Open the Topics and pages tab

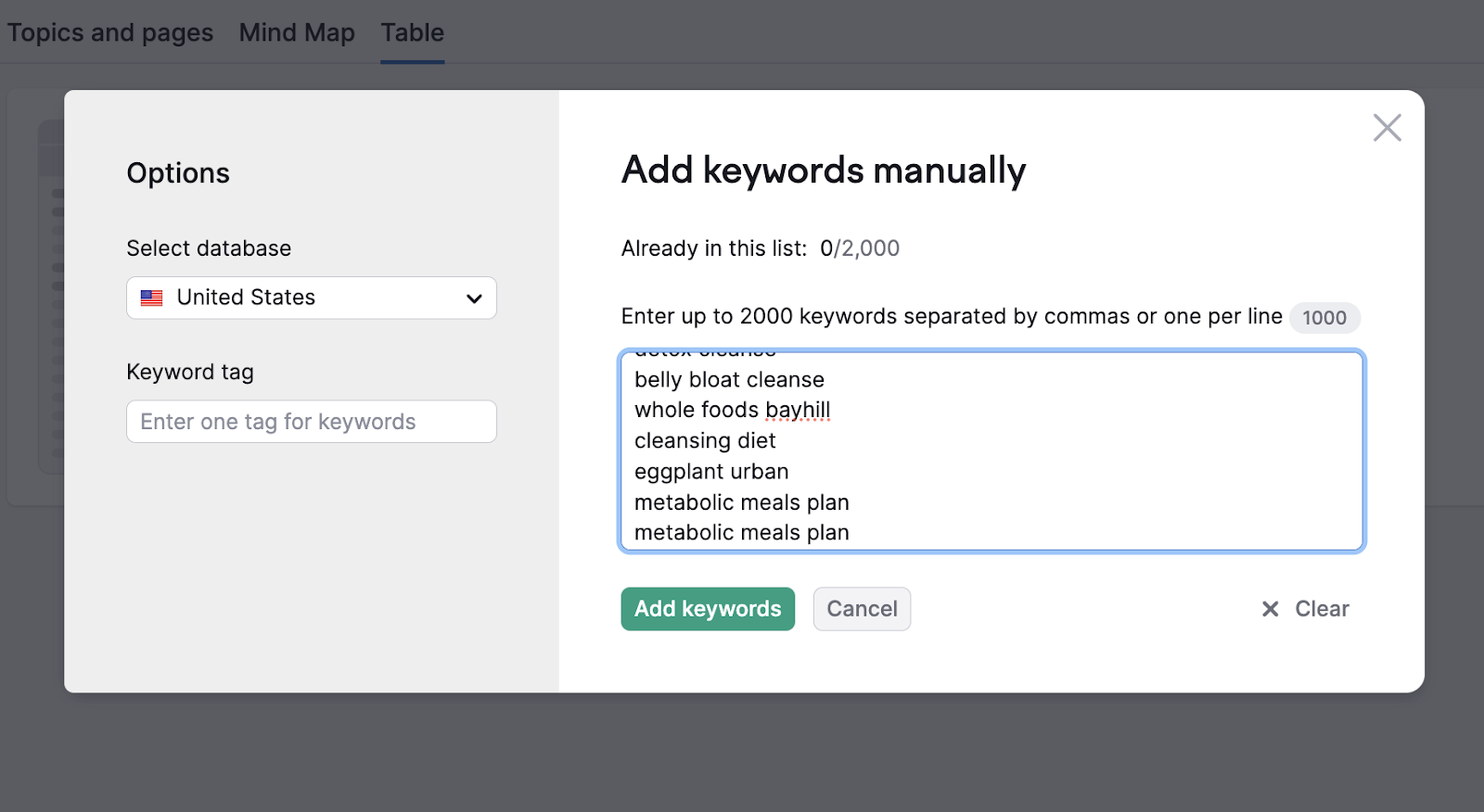(110, 33)
